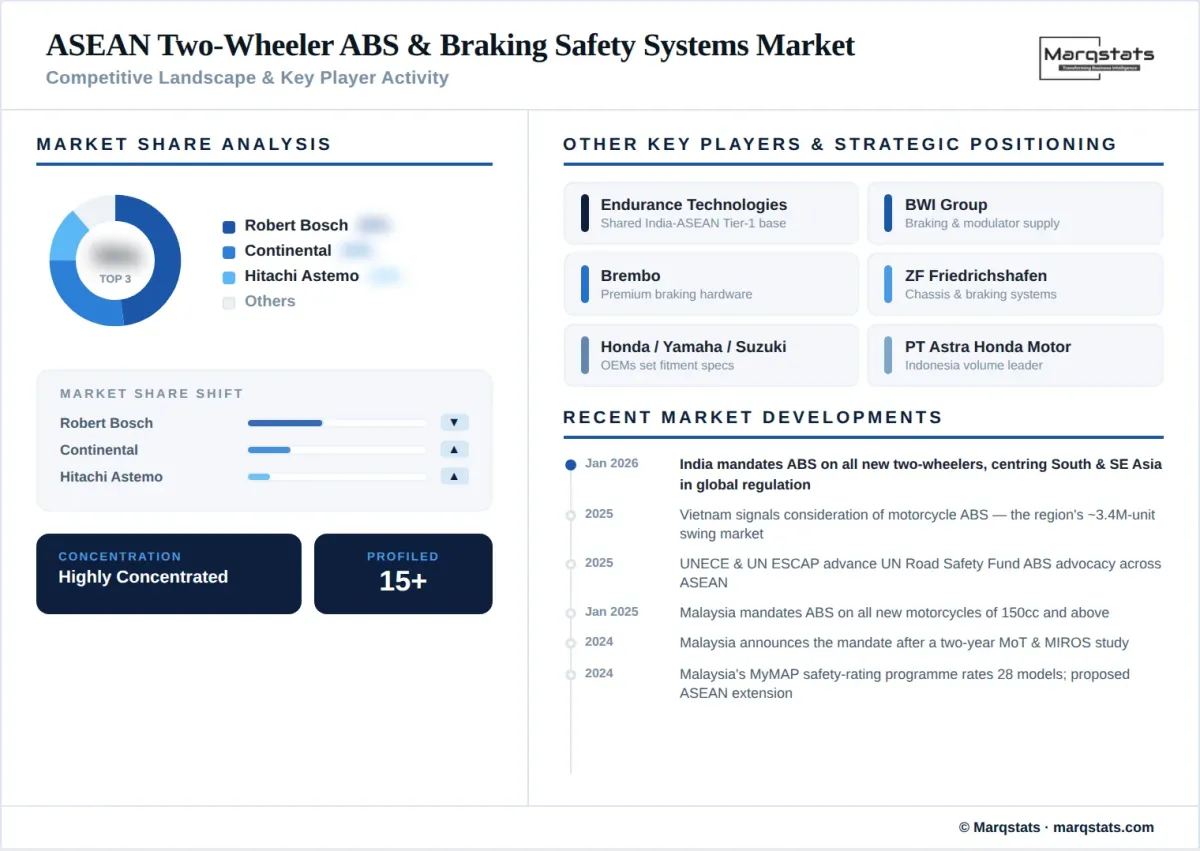Open the ZF Friedrichshafen card

[x=1015, y=284]
